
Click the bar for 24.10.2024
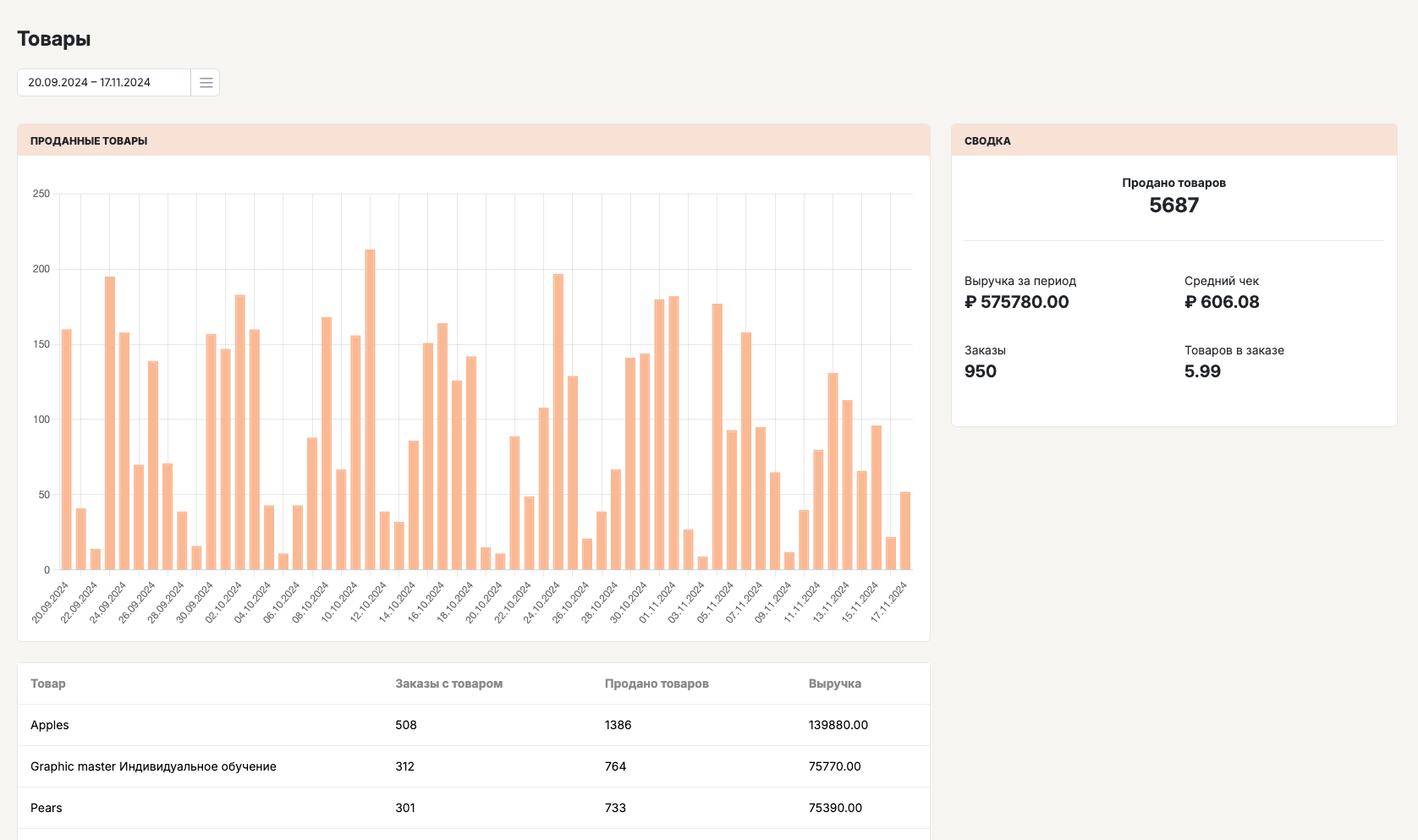[558, 421]
